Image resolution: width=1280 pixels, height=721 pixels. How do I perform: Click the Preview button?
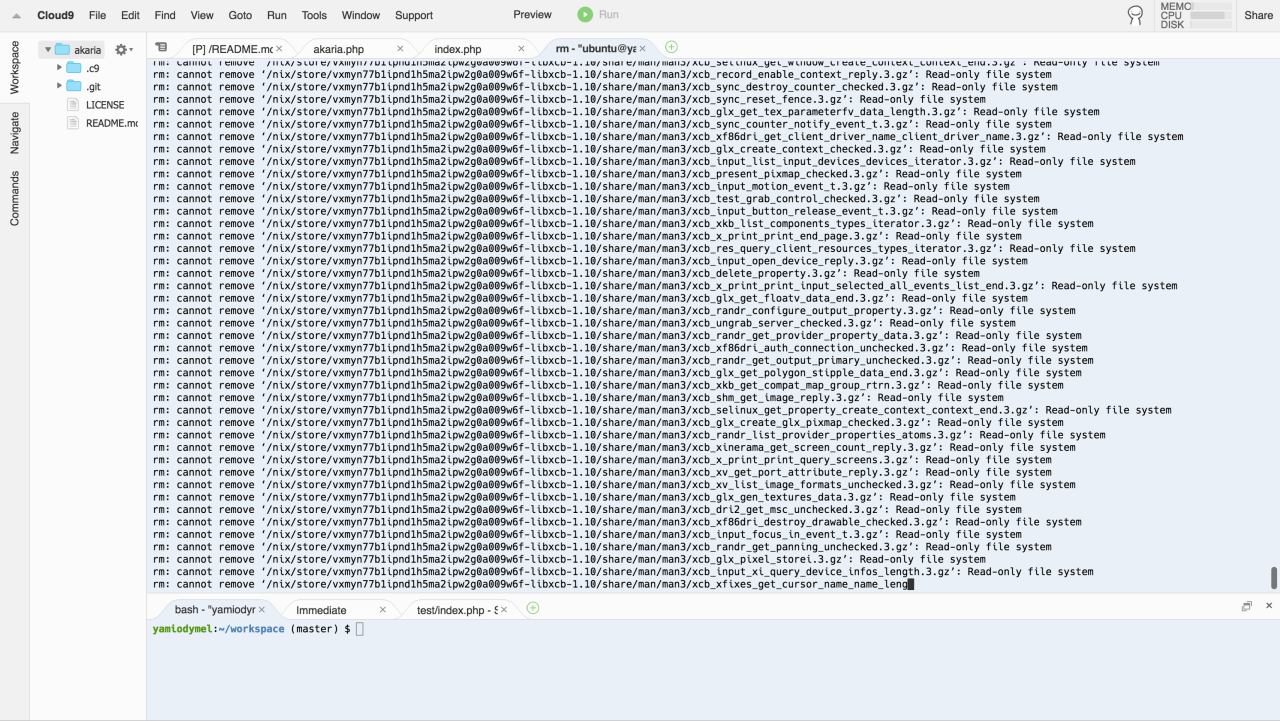532,14
